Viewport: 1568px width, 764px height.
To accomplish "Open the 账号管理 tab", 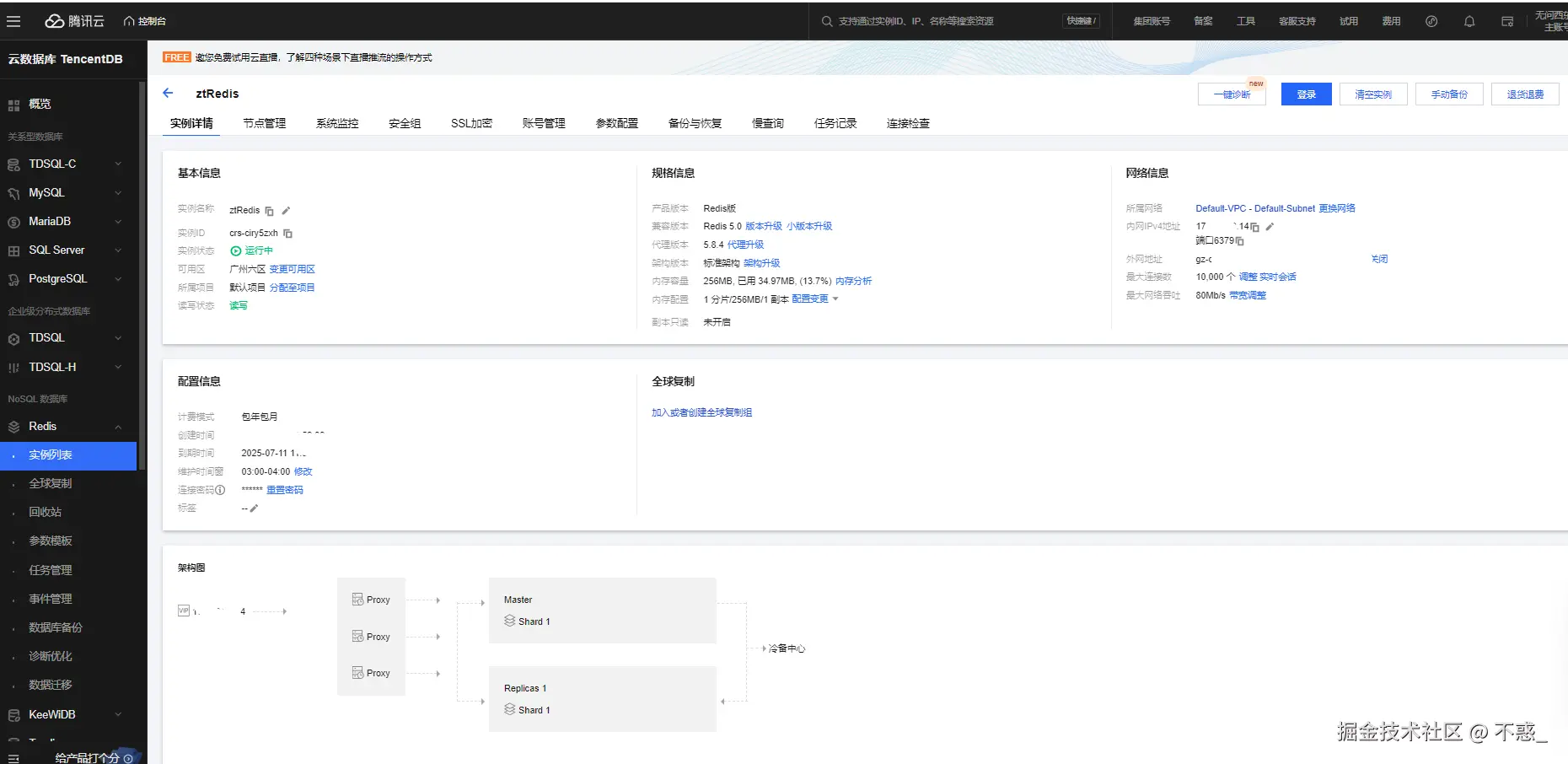I will tap(544, 123).
